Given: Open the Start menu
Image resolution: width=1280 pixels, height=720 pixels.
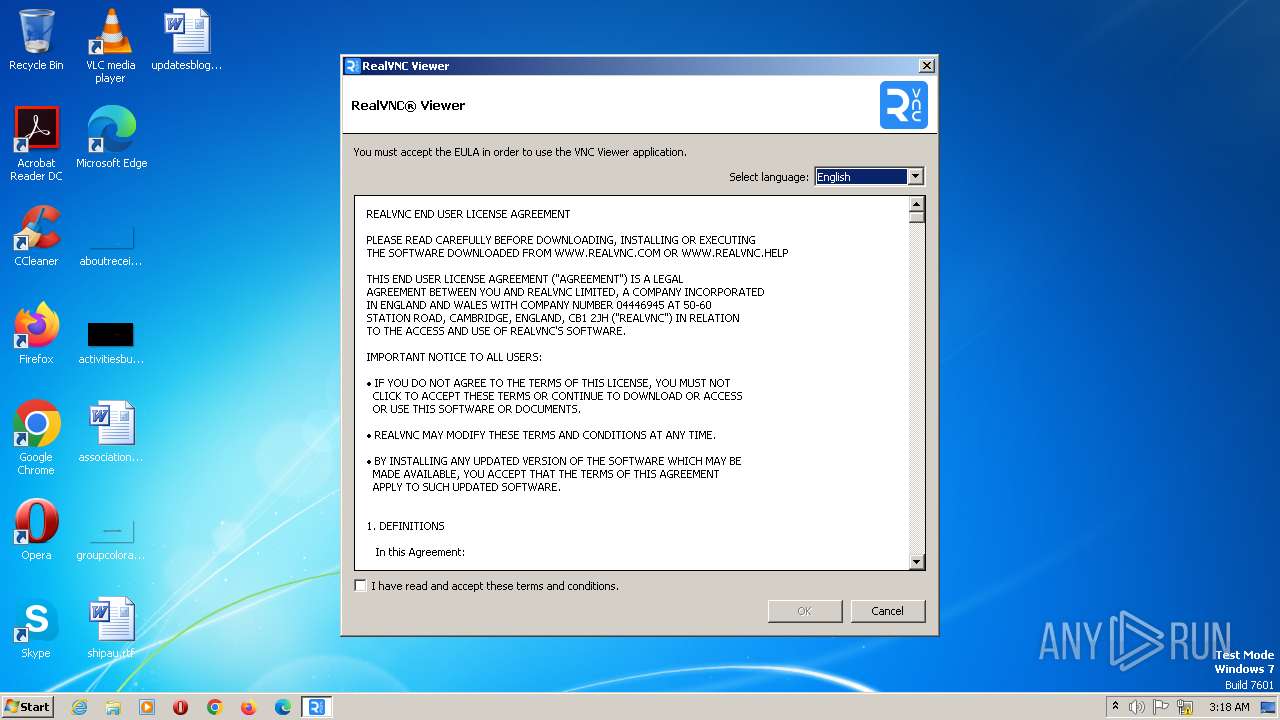Looking at the screenshot, I should 28,707.
